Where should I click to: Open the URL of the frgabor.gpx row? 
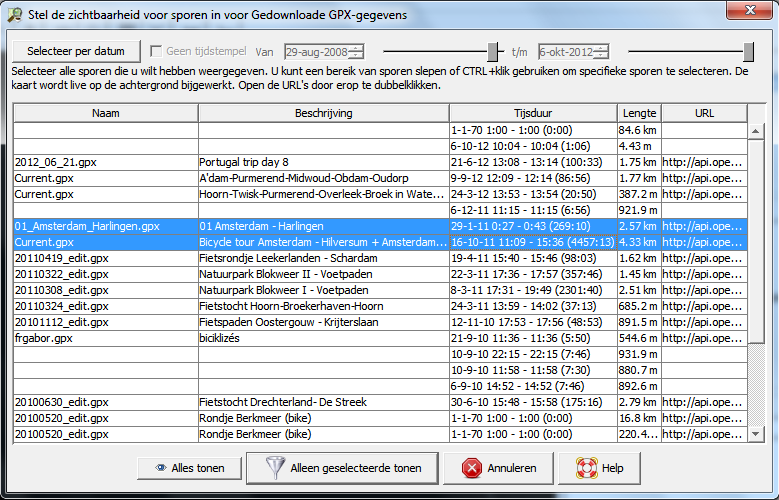tap(702, 338)
